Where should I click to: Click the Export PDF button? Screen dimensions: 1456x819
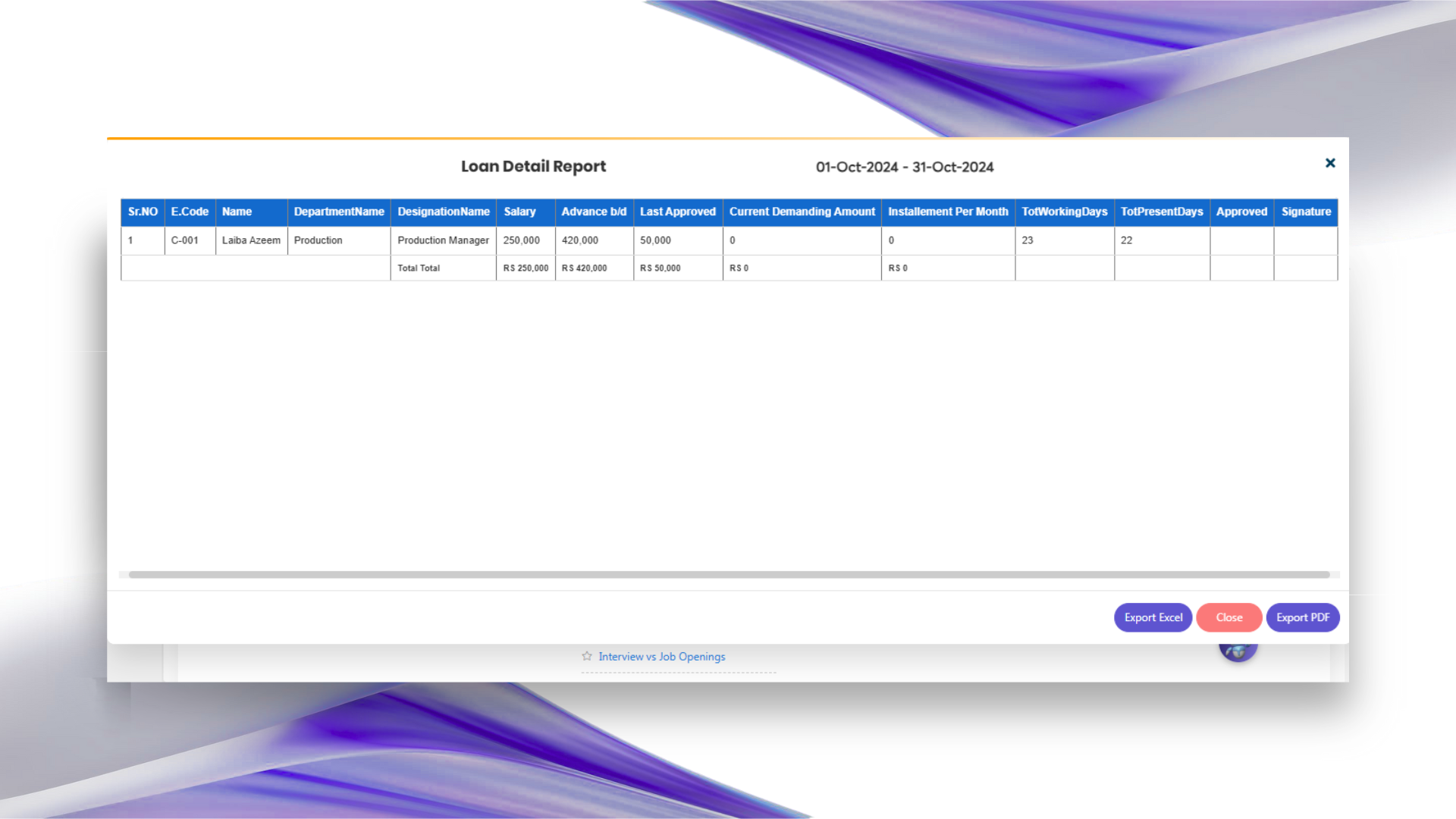tap(1302, 617)
